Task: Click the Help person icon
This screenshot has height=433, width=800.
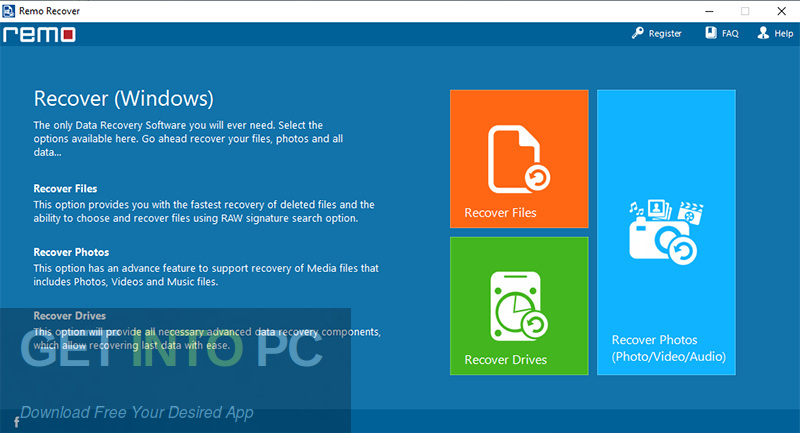Action: (x=763, y=33)
